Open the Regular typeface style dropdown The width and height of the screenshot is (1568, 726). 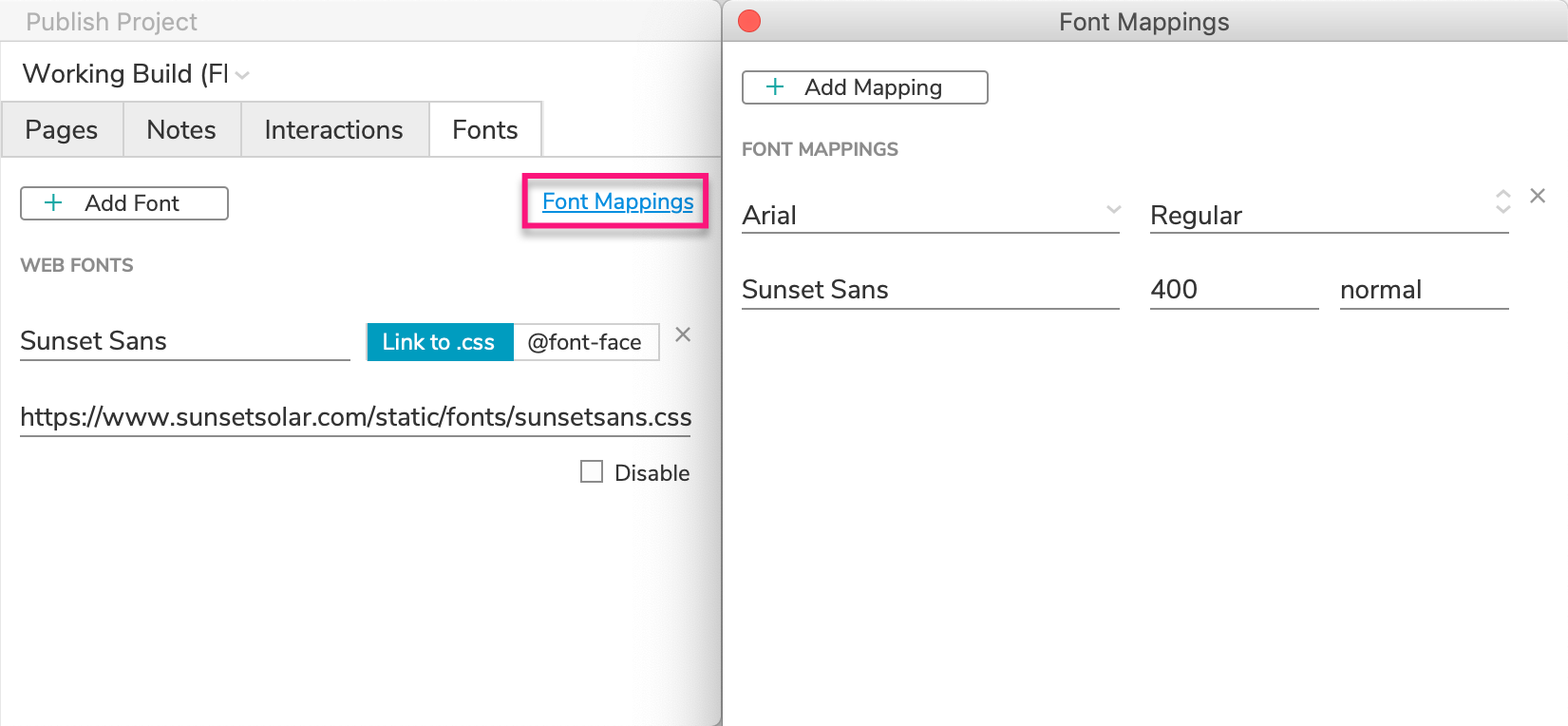(x=1329, y=215)
